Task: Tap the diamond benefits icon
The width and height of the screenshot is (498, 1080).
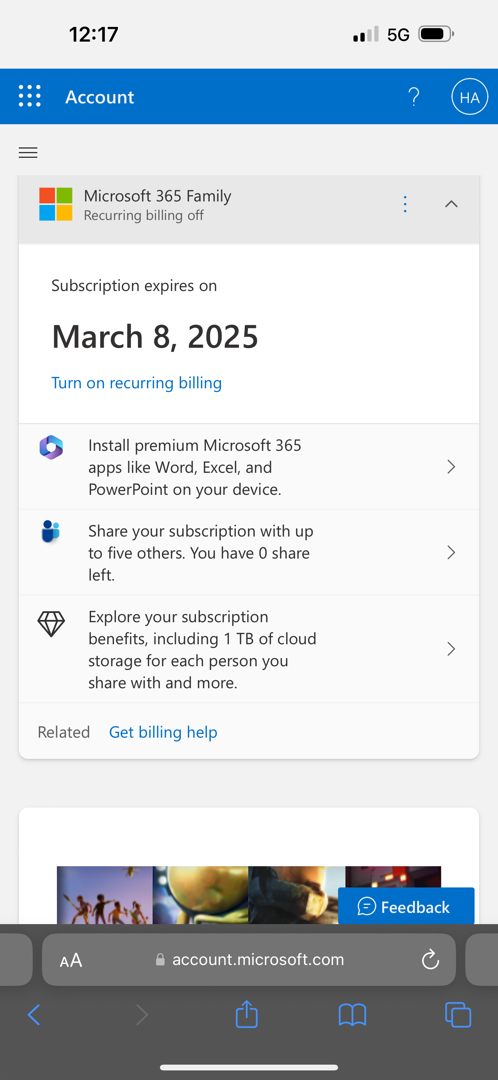Action: (x=51, y=624)
